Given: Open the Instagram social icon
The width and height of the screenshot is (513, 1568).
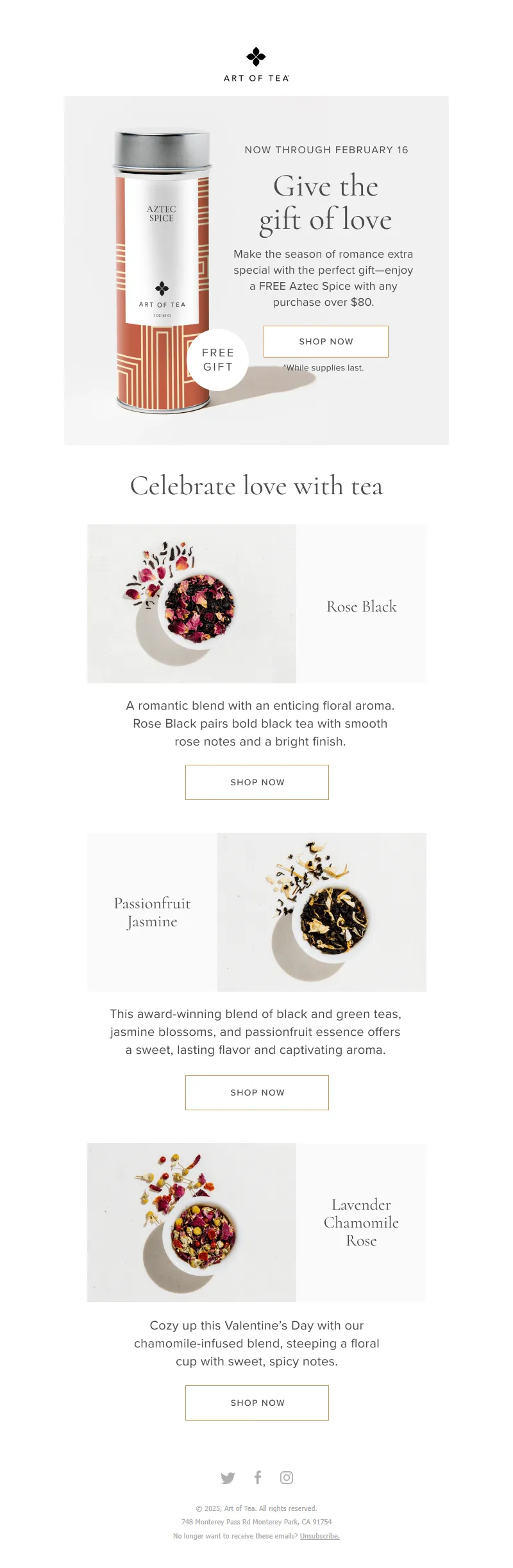Looking at the screenshot, I should 287,1478.
